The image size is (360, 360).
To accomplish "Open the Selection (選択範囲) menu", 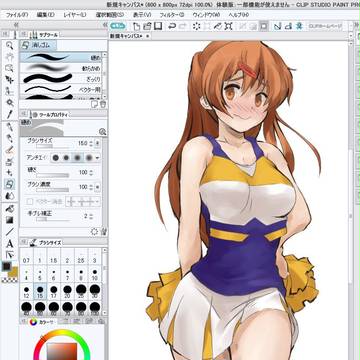I will [110, 15].
